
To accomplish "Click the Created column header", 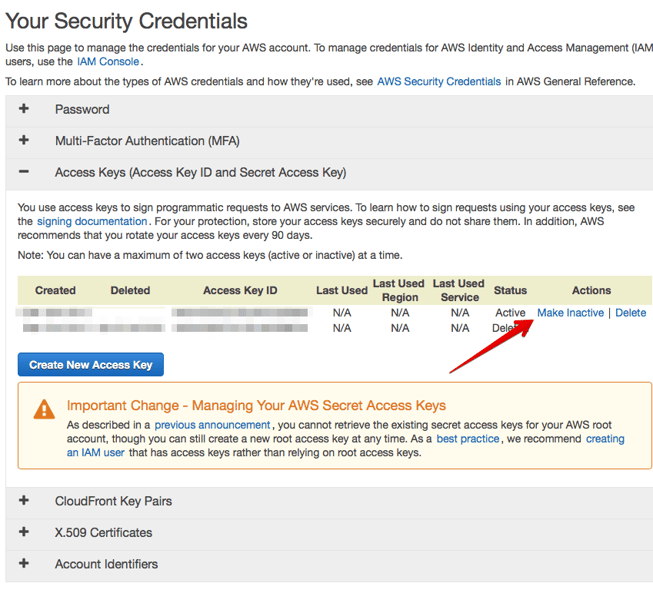I will [55, 291].
